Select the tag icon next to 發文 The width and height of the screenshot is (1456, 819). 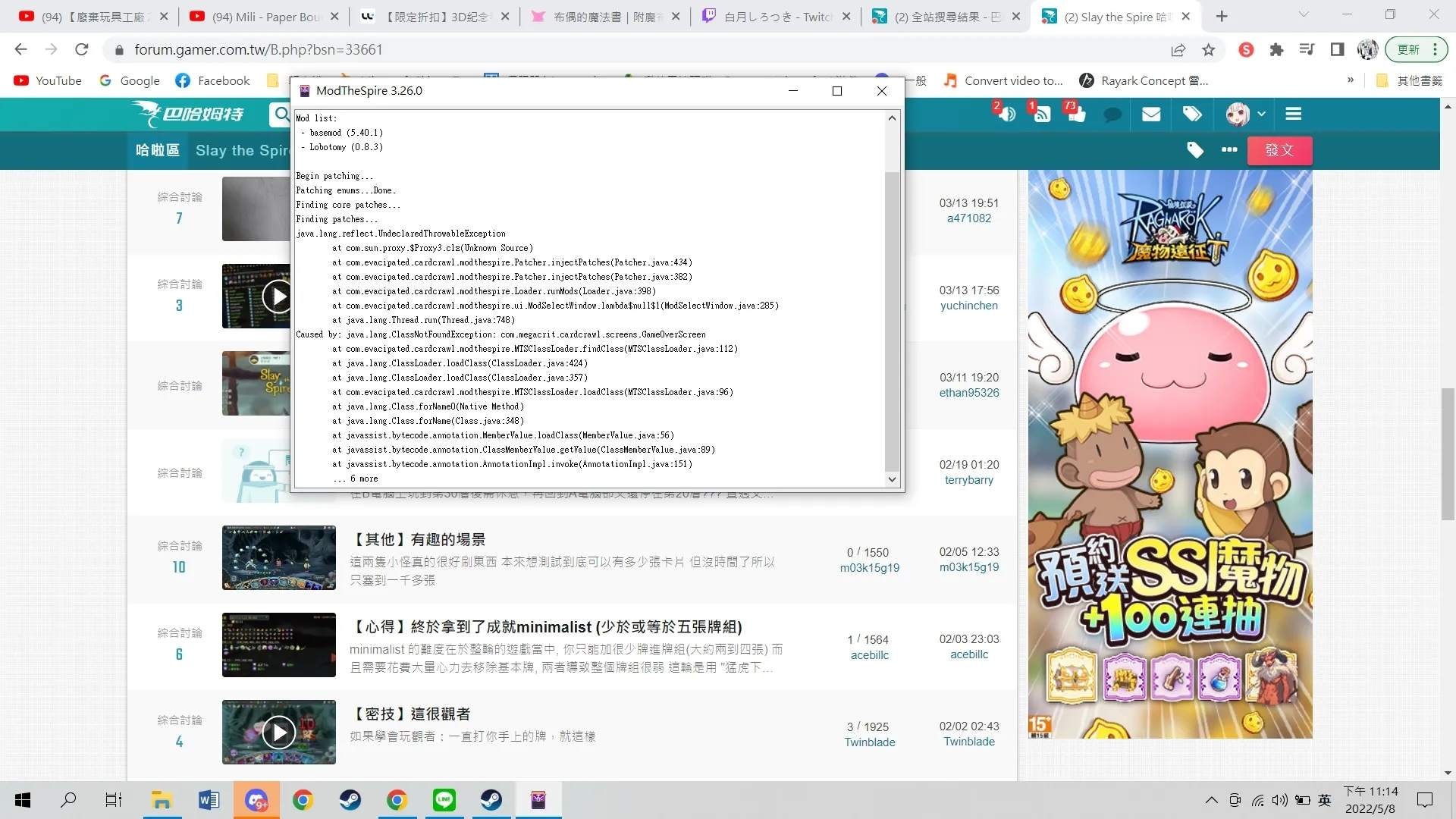1195,150
